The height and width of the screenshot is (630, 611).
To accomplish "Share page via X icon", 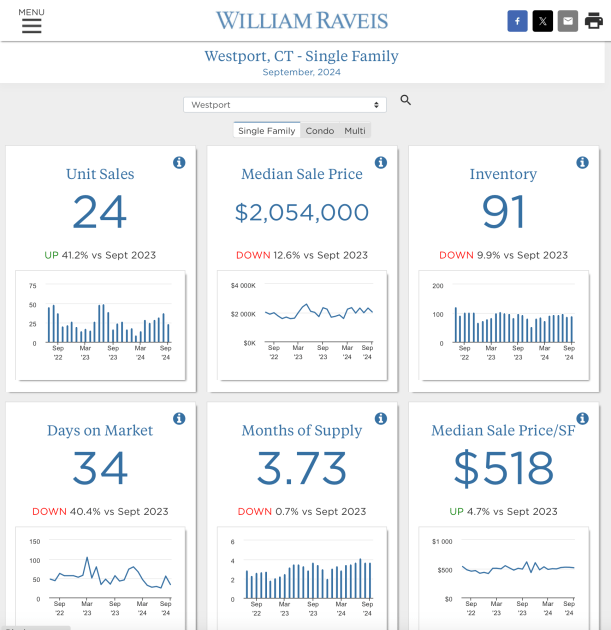I will 543,21.
